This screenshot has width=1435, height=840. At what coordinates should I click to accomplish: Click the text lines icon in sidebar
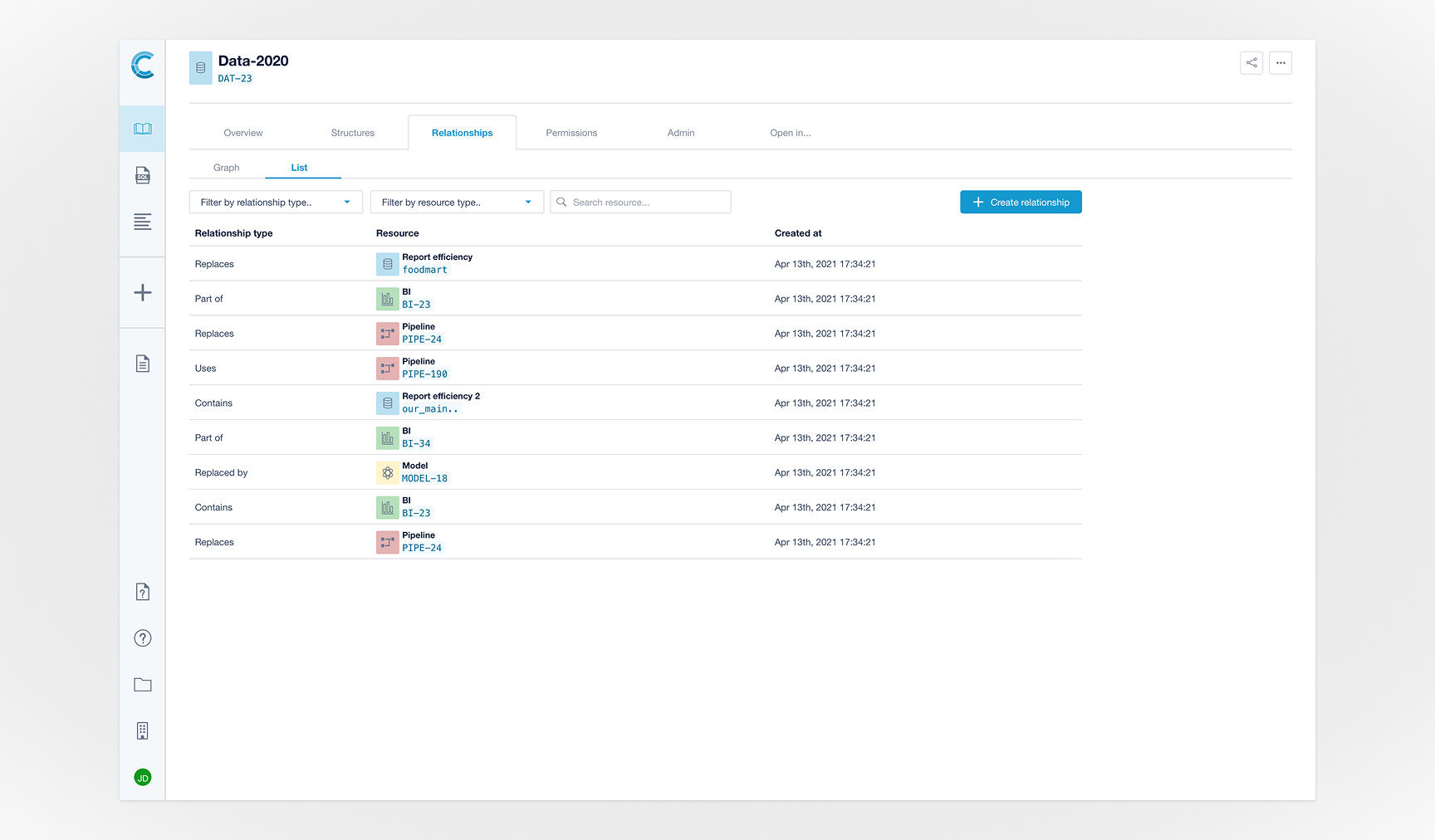pos(143,222)
